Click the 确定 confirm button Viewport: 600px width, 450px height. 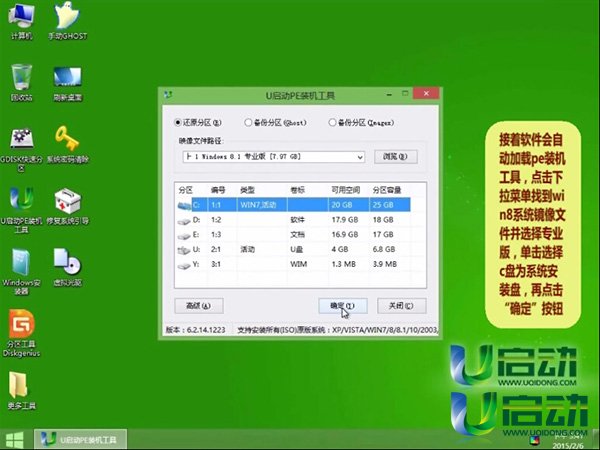coord(343,306)
